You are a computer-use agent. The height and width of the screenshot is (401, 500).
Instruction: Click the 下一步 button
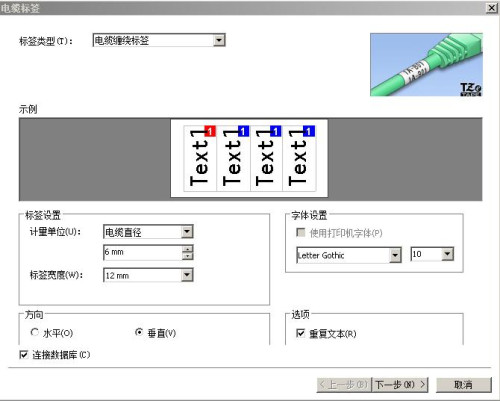400,385
